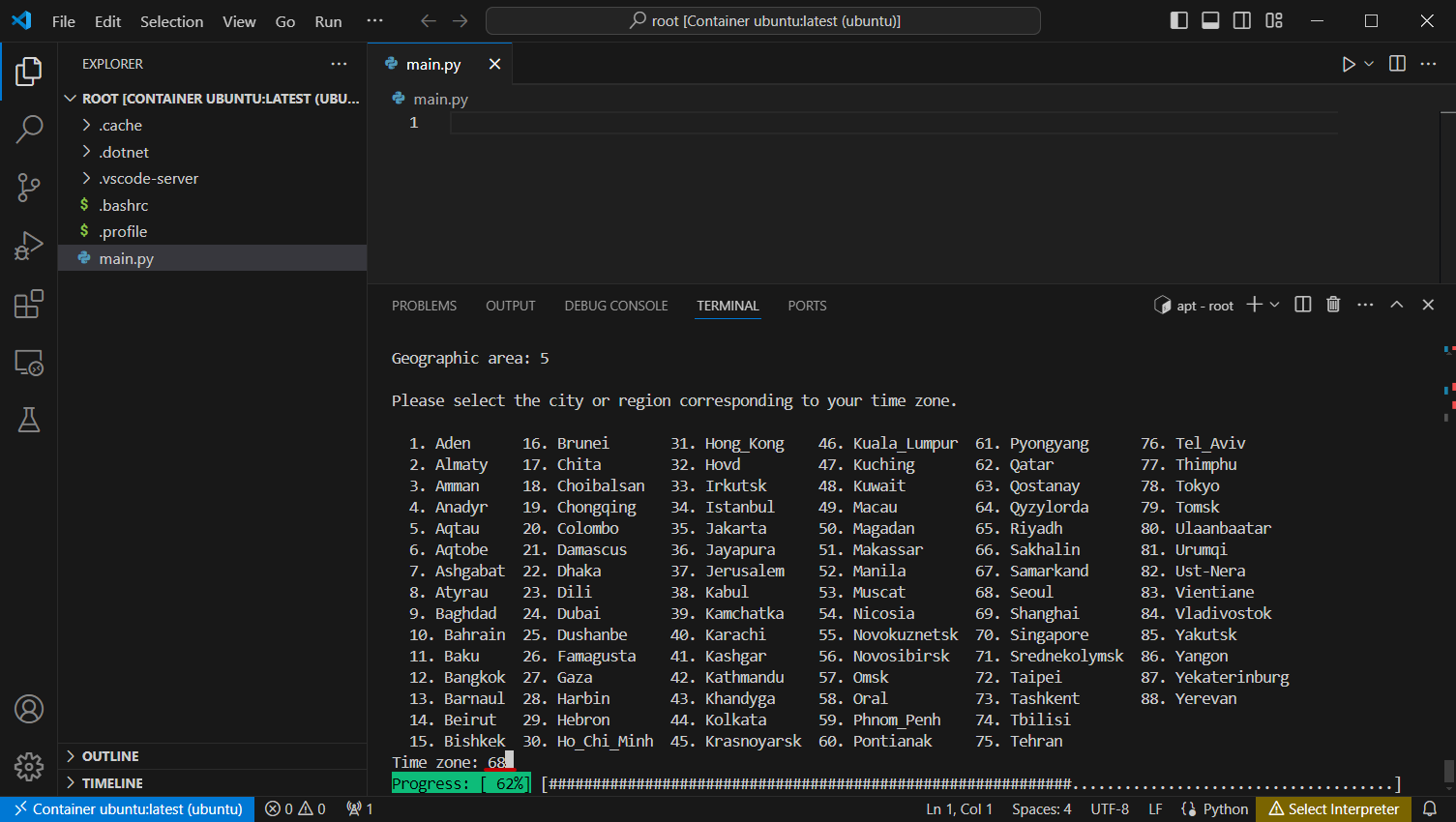
Task: Open run options dropdown next to play button
Action: pyautogui.click(x=1369, y=64)
